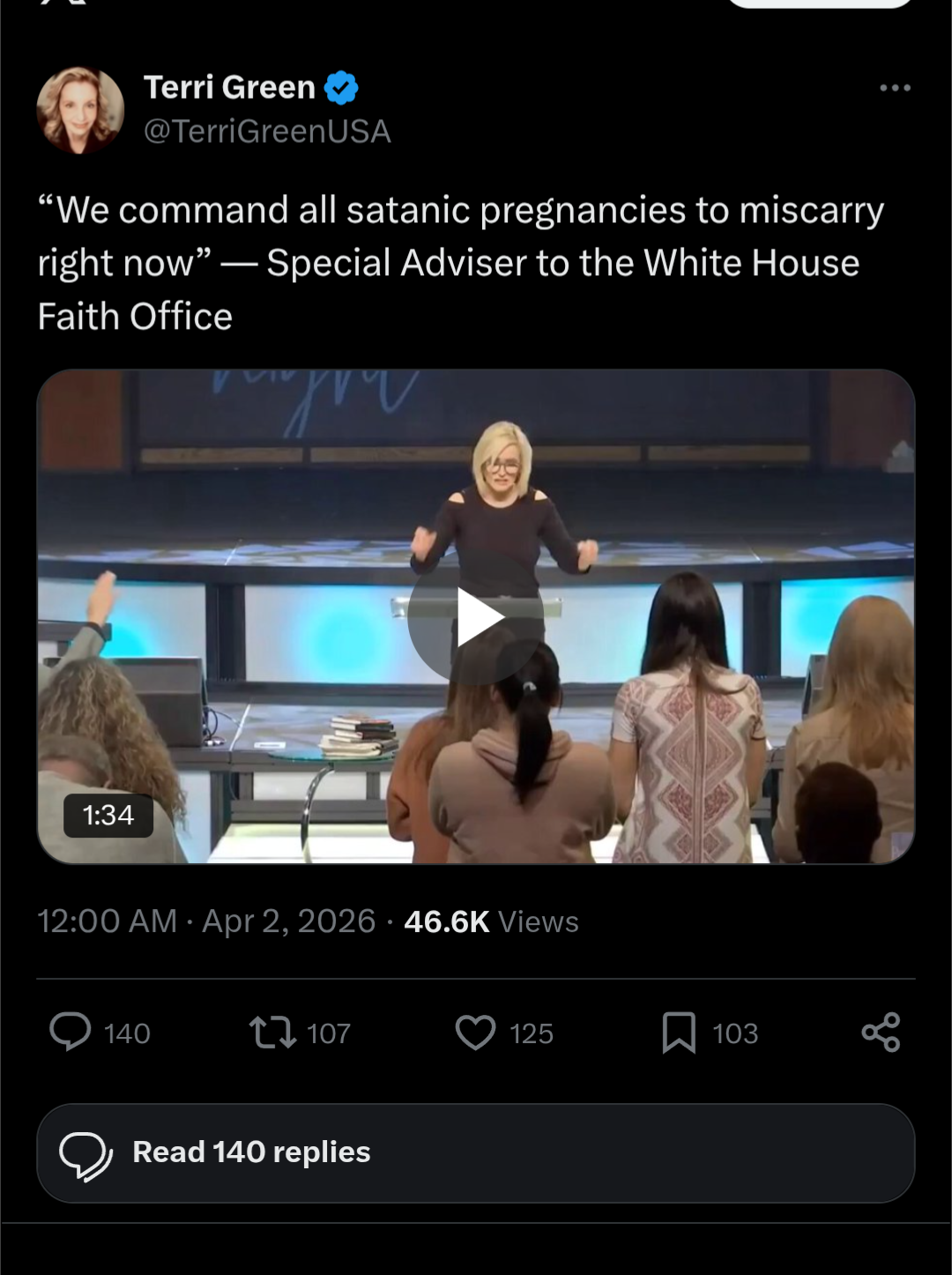Bookmark this post with the bookmark icon
The width and height of the screenshot is (952, 1275).
click(x=679, y=1033)
